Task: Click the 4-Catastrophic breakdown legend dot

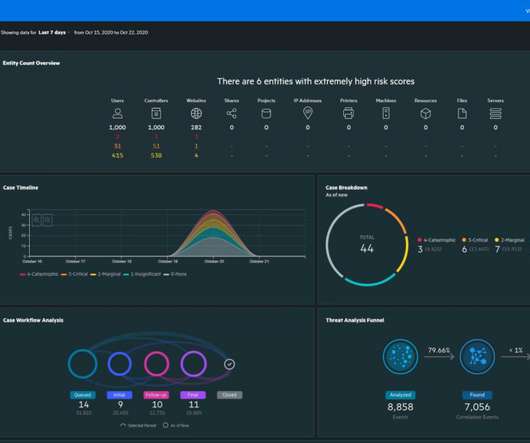Action: click(x=419, y=240)
